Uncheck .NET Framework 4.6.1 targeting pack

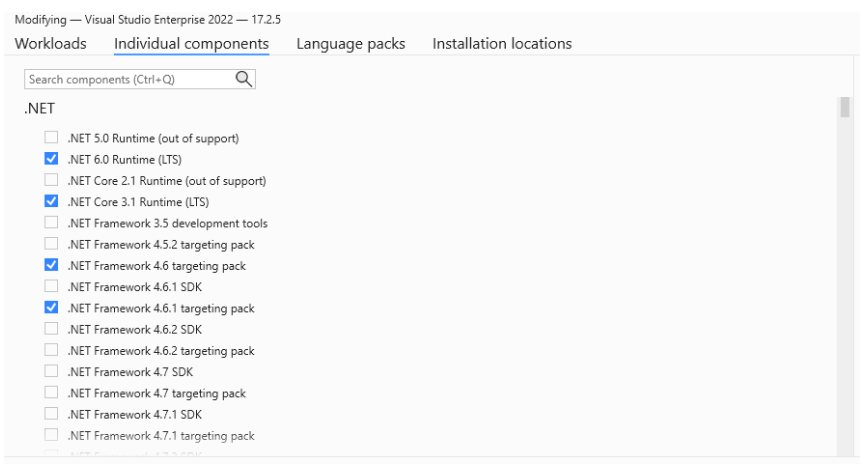point(51,307)
